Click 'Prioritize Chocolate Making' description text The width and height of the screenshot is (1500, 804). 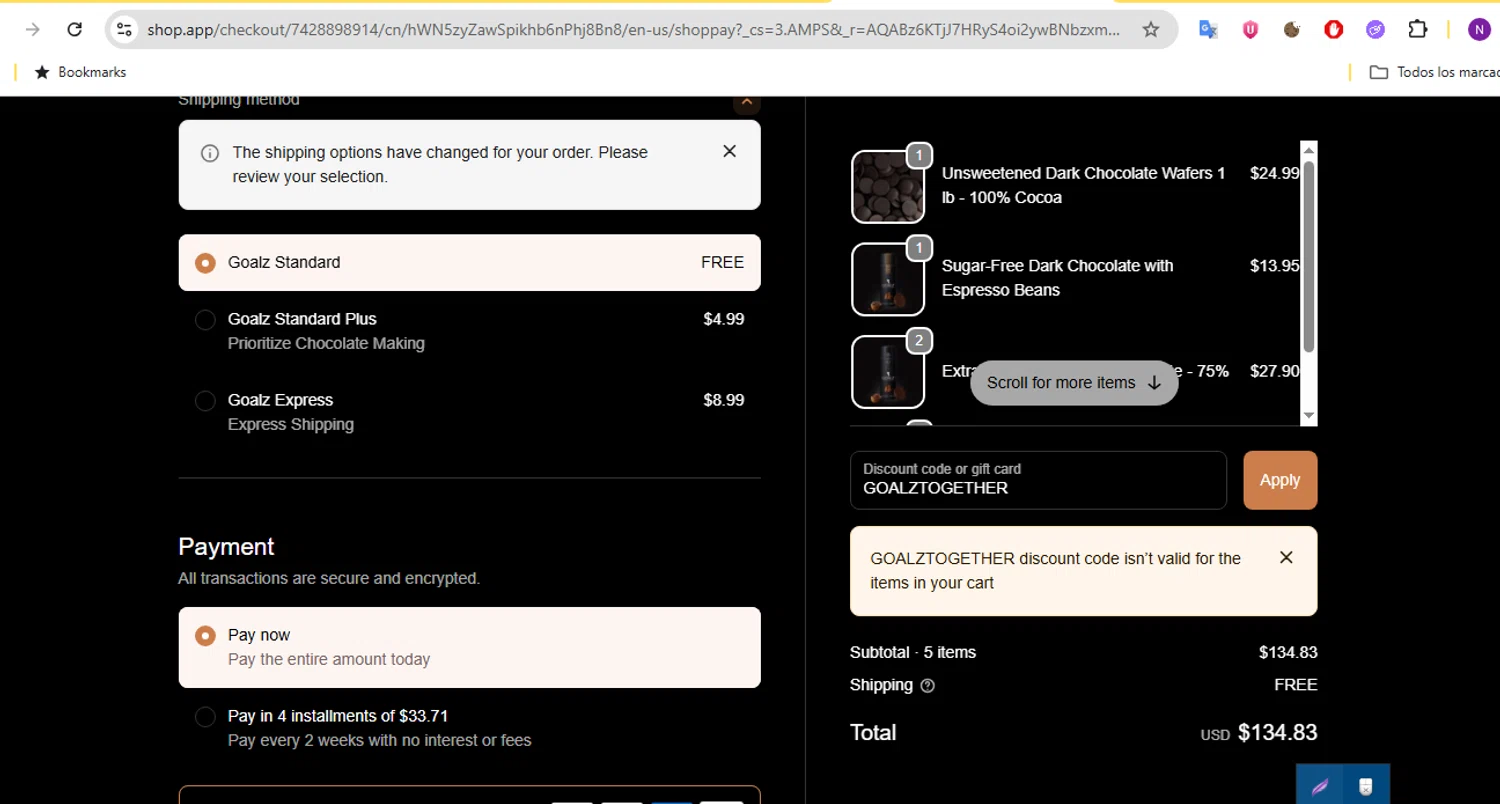(326, 343)
